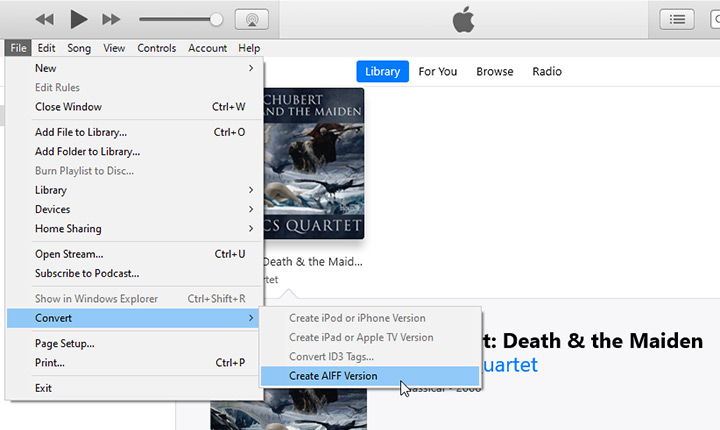Image resolution: width=720 pixels, height=430 pixels.
Task: Open the File menu
Action: pyautogui.click(x=18, y=48)
